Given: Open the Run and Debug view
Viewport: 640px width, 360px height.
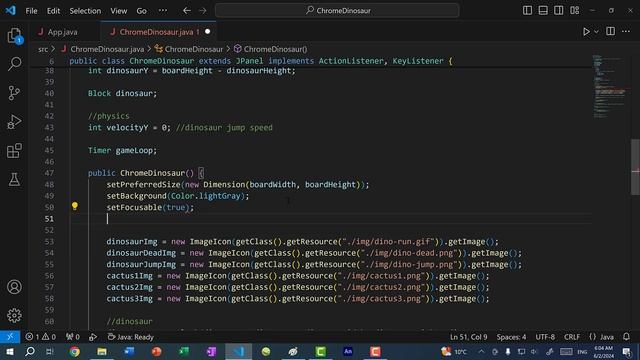Looking at the screenshot, I should 14,122.
